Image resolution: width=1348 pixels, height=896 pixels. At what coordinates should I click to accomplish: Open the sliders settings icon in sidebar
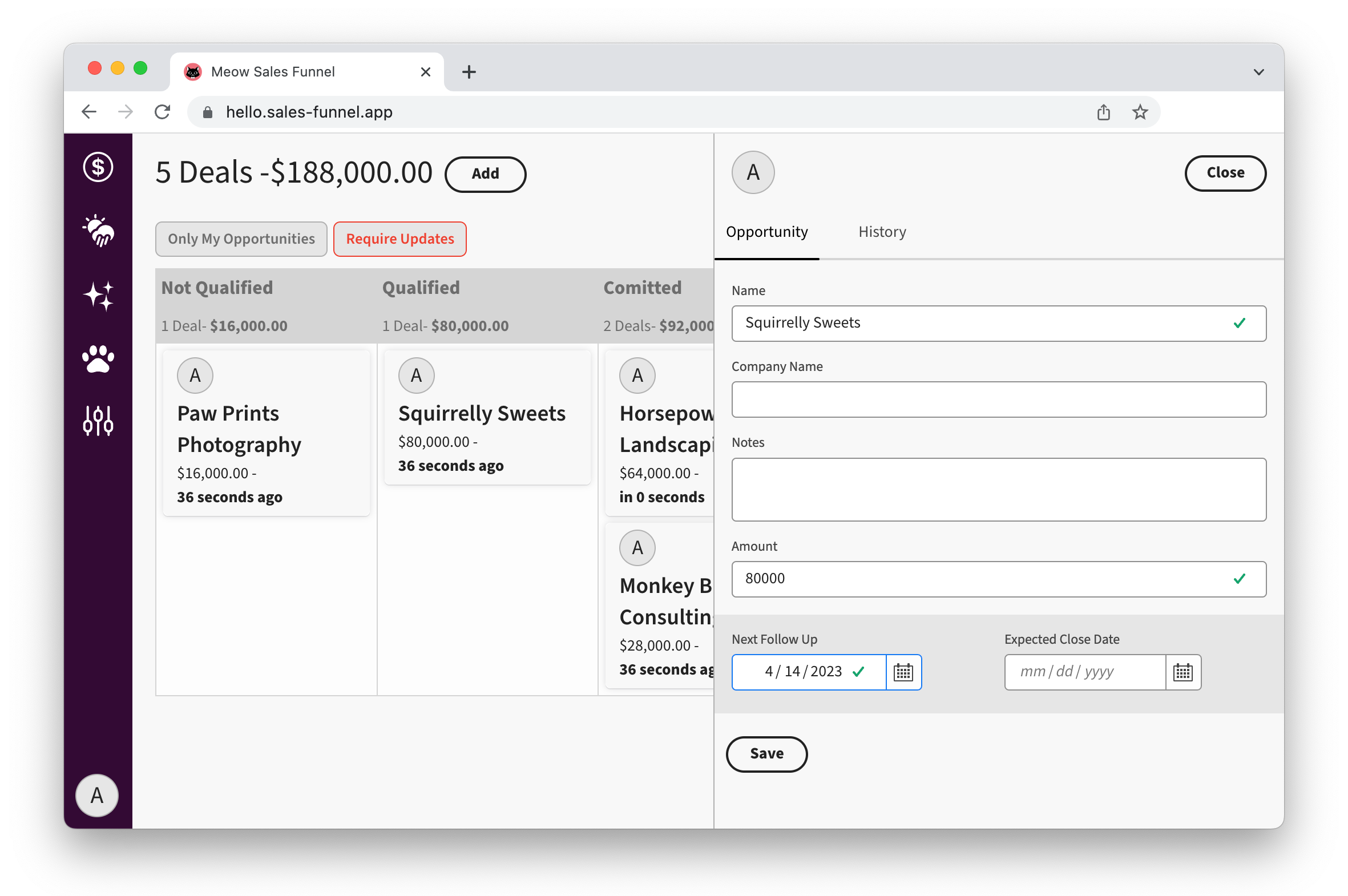coord(98,421)
